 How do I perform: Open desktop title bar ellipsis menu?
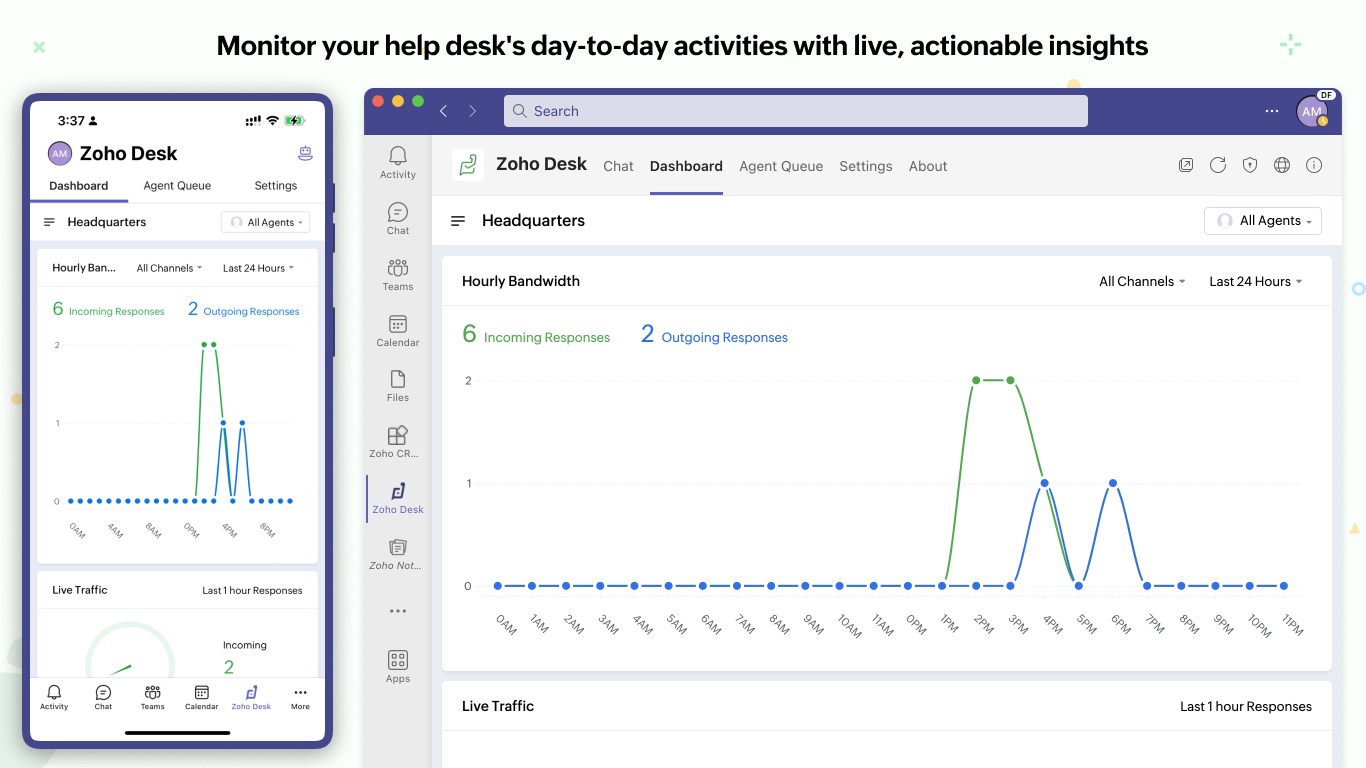click(1272, 111)
